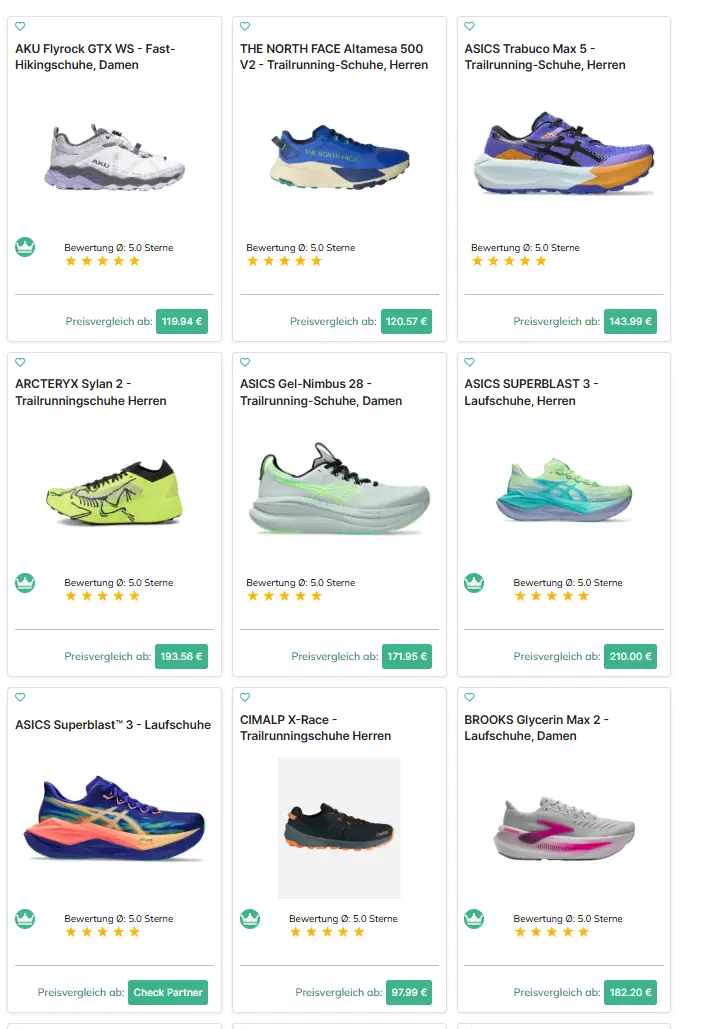Toggle favorite heart for ASICS Gel-Nimbus 28
This screenshot has height=1029, width=702.
click(245, 362)
